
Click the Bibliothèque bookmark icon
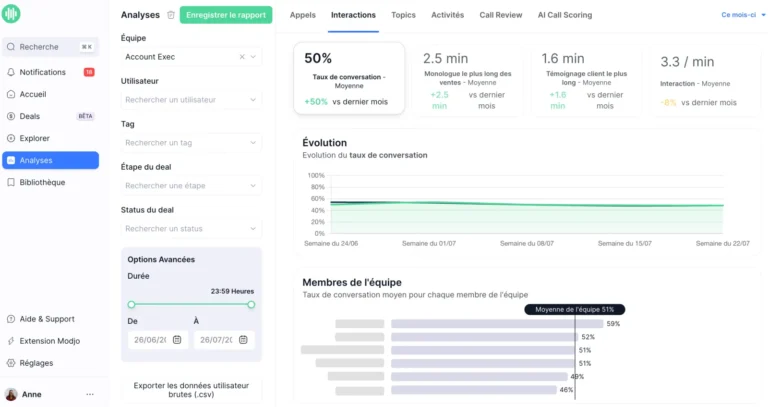11,182
